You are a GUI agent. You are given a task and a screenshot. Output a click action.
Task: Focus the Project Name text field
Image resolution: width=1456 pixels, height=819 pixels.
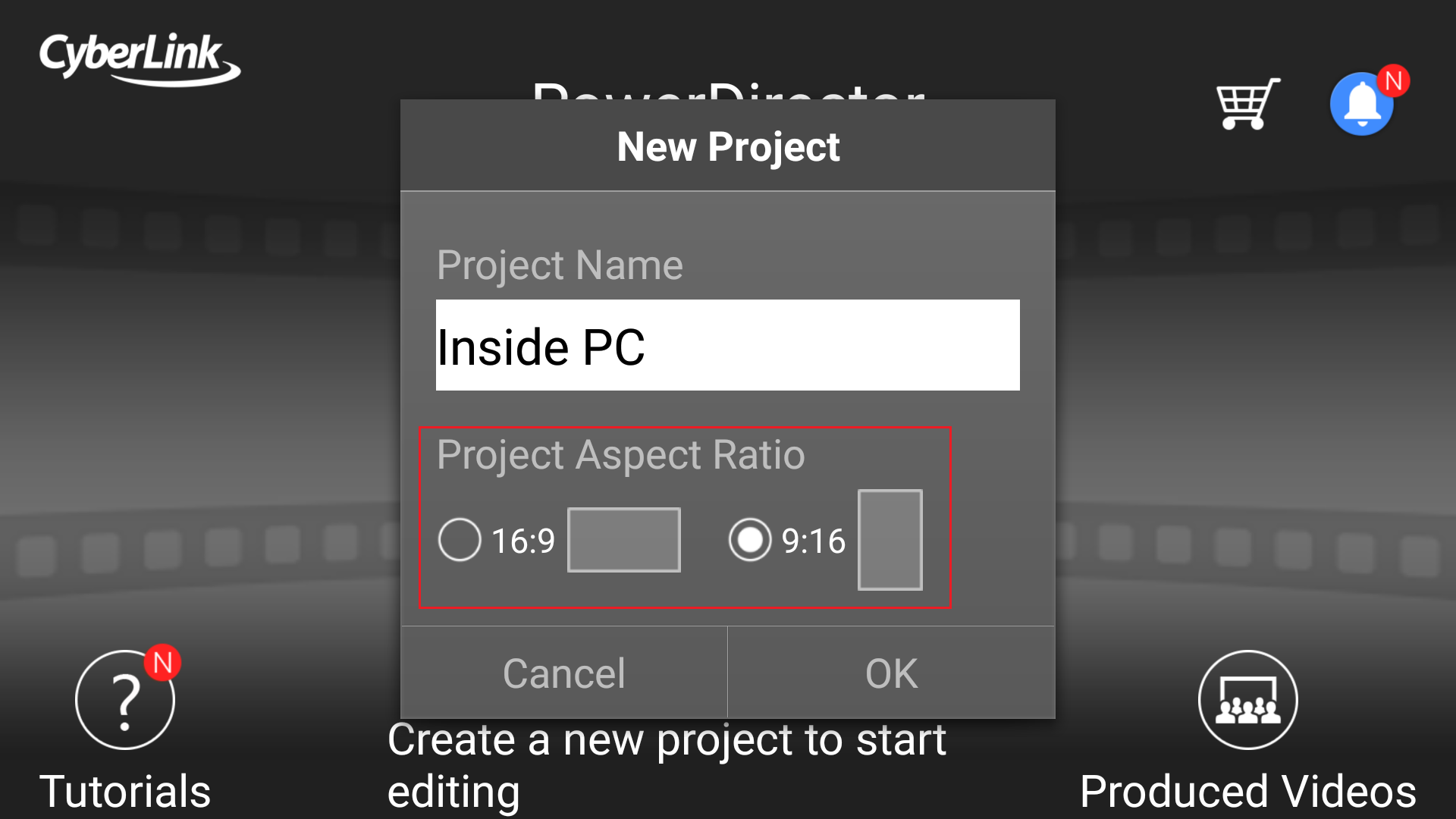coord(728,345)
